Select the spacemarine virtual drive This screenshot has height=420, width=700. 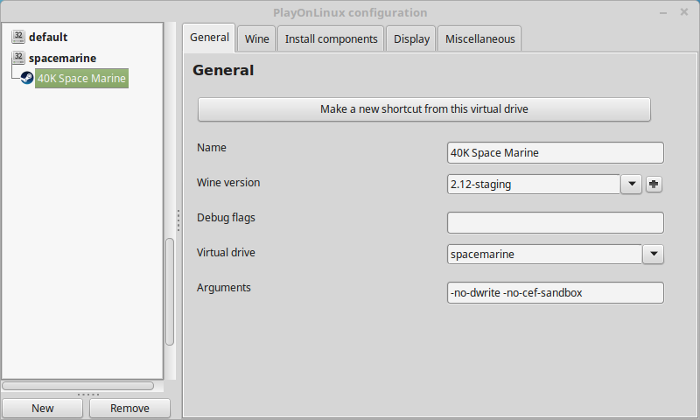point(62,58)
